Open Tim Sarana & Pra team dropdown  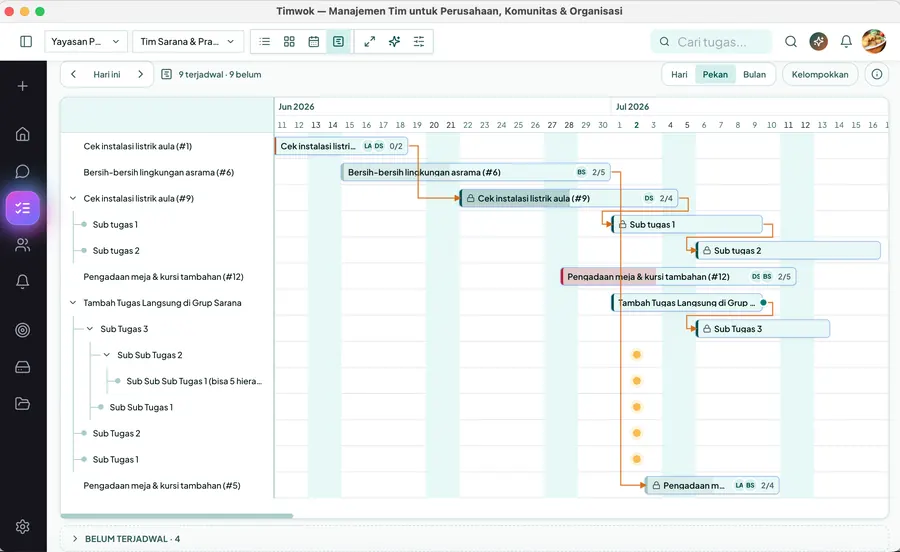point(188,41)
